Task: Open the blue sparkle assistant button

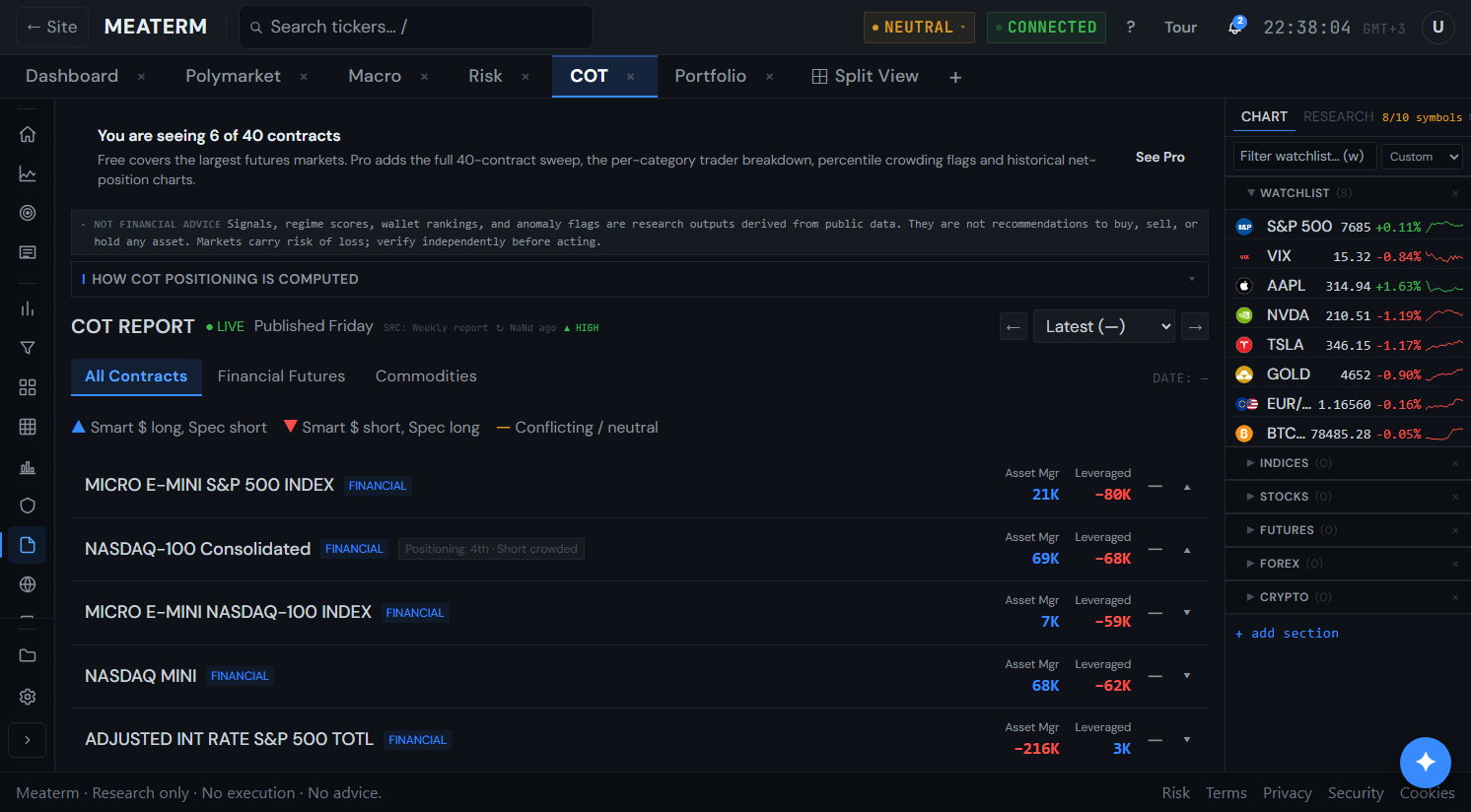Action: tap(1426, 762)
